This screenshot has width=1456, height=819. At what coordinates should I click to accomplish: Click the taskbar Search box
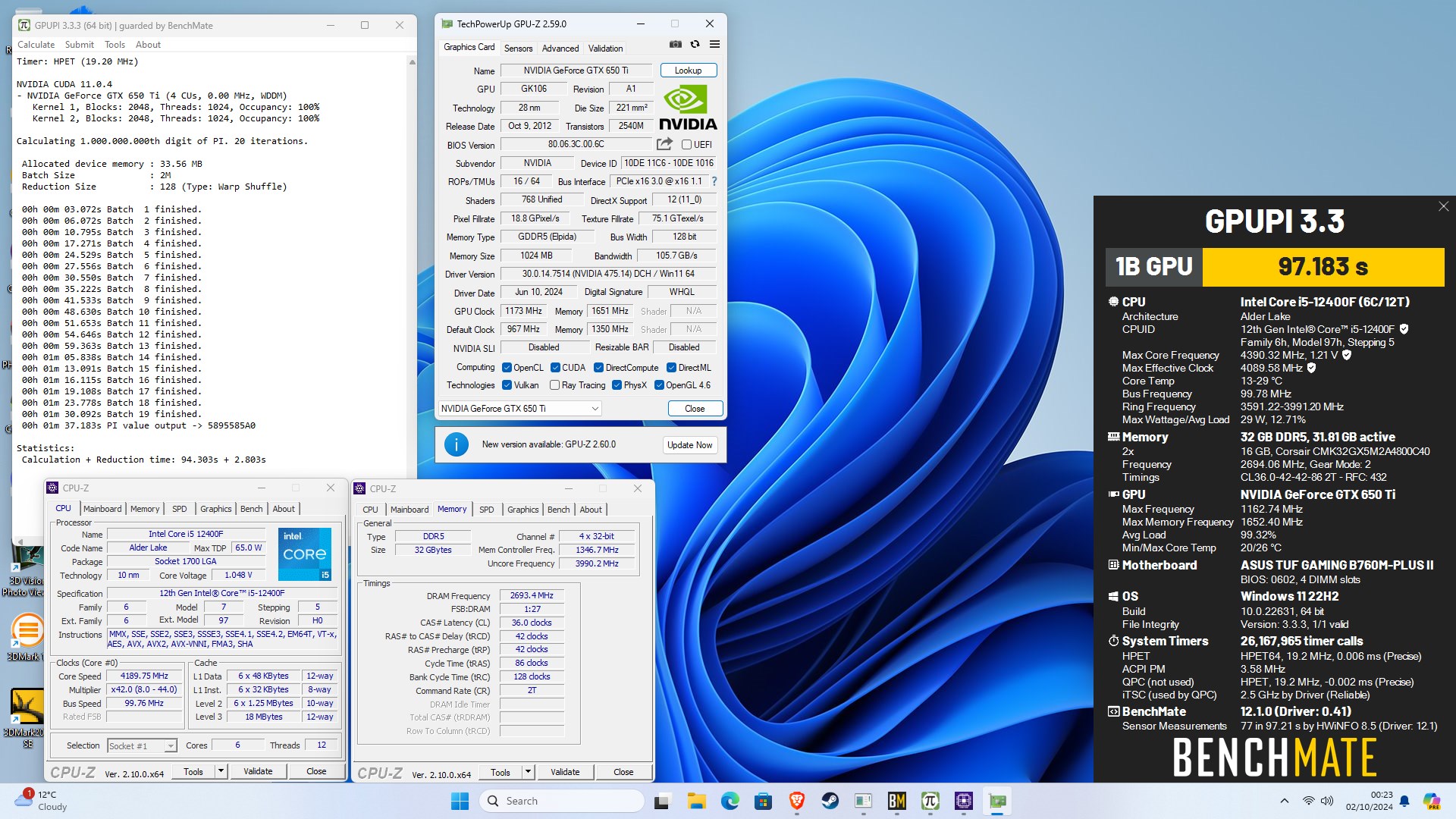[x=562, y=801]
